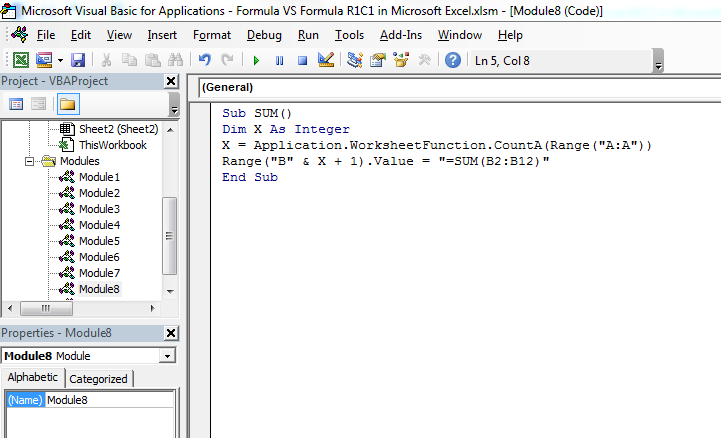Click the Toolbox icon in the toolbar

point(424,60)
